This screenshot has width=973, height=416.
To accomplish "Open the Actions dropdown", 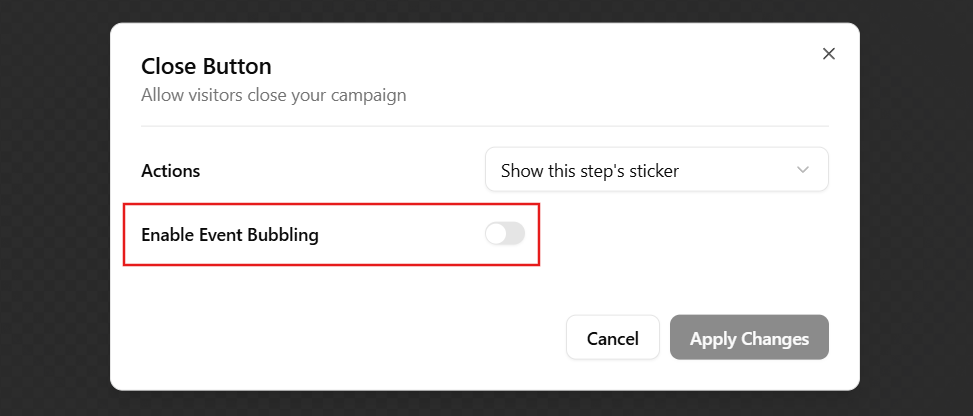I will pos(656,171).
